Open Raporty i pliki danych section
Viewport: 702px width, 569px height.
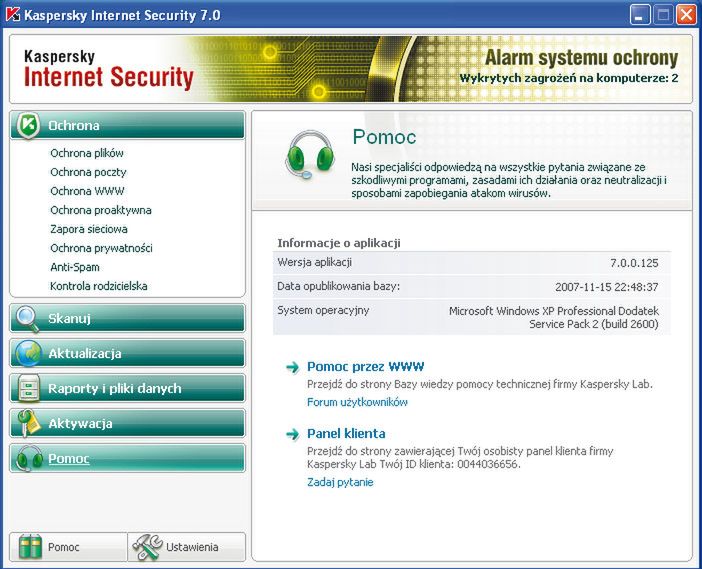click(128, 388)
